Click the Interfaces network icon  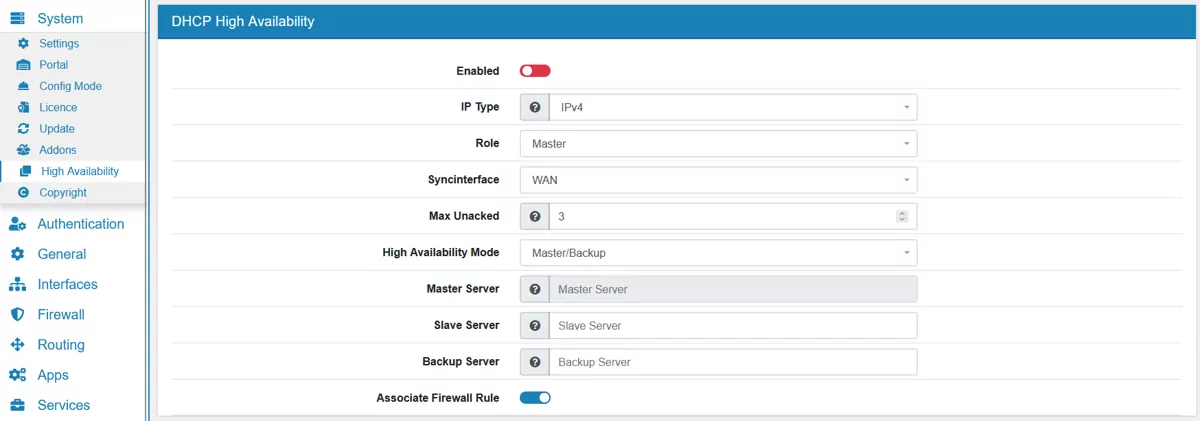17,285
